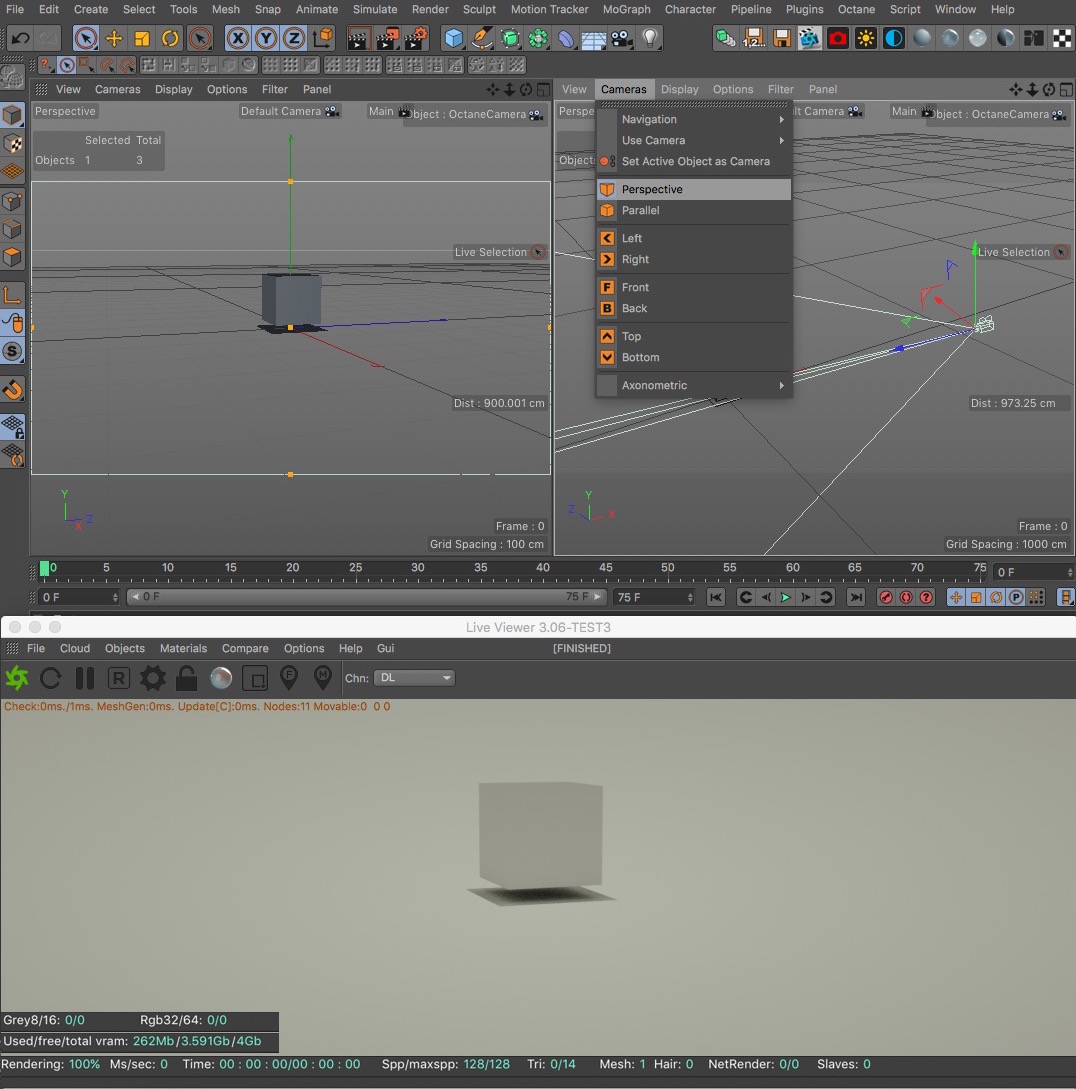Viewport: 1076px width, 1089px height.
Task: Expand the Navigation submenu
Action: [x=694, y=119]
